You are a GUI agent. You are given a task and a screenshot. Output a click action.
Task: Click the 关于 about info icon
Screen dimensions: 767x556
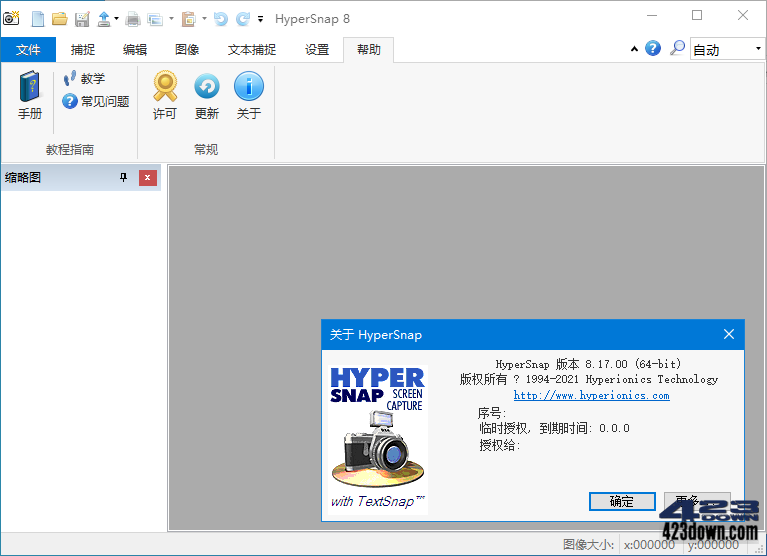pos(249,95)
